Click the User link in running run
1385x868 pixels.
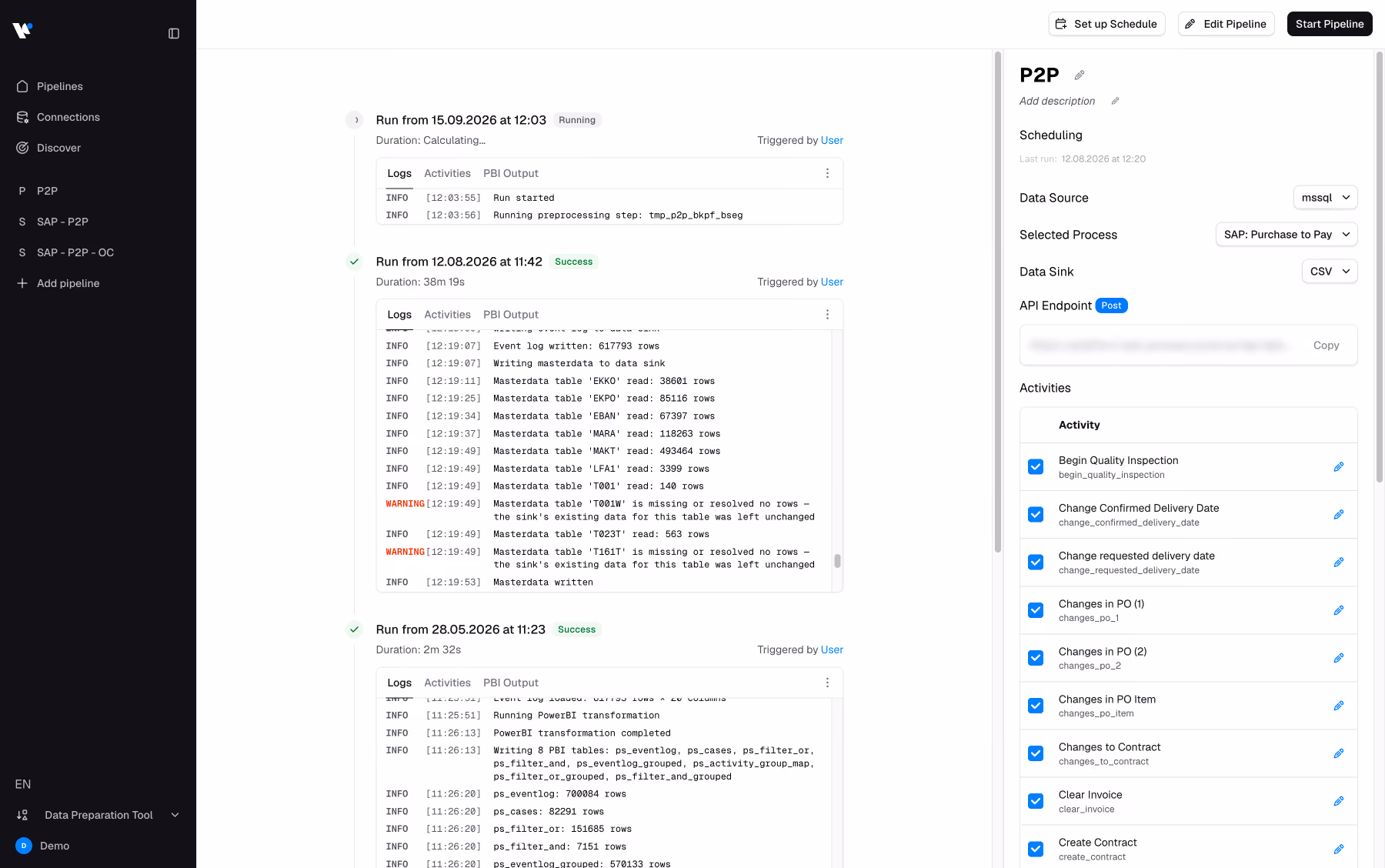click(x=832, y=140)
